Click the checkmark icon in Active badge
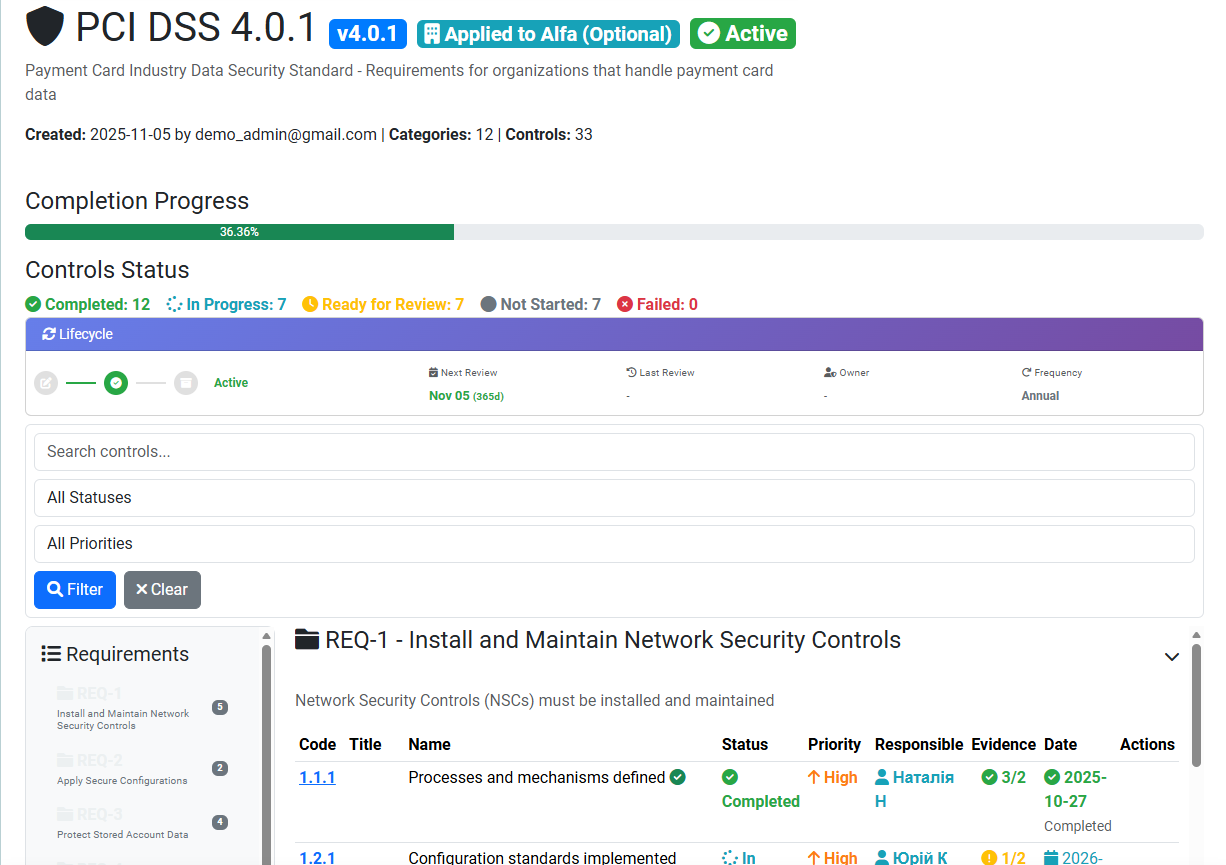The width and height of the screenshot is (1226, 865). (x=709, y=34)
